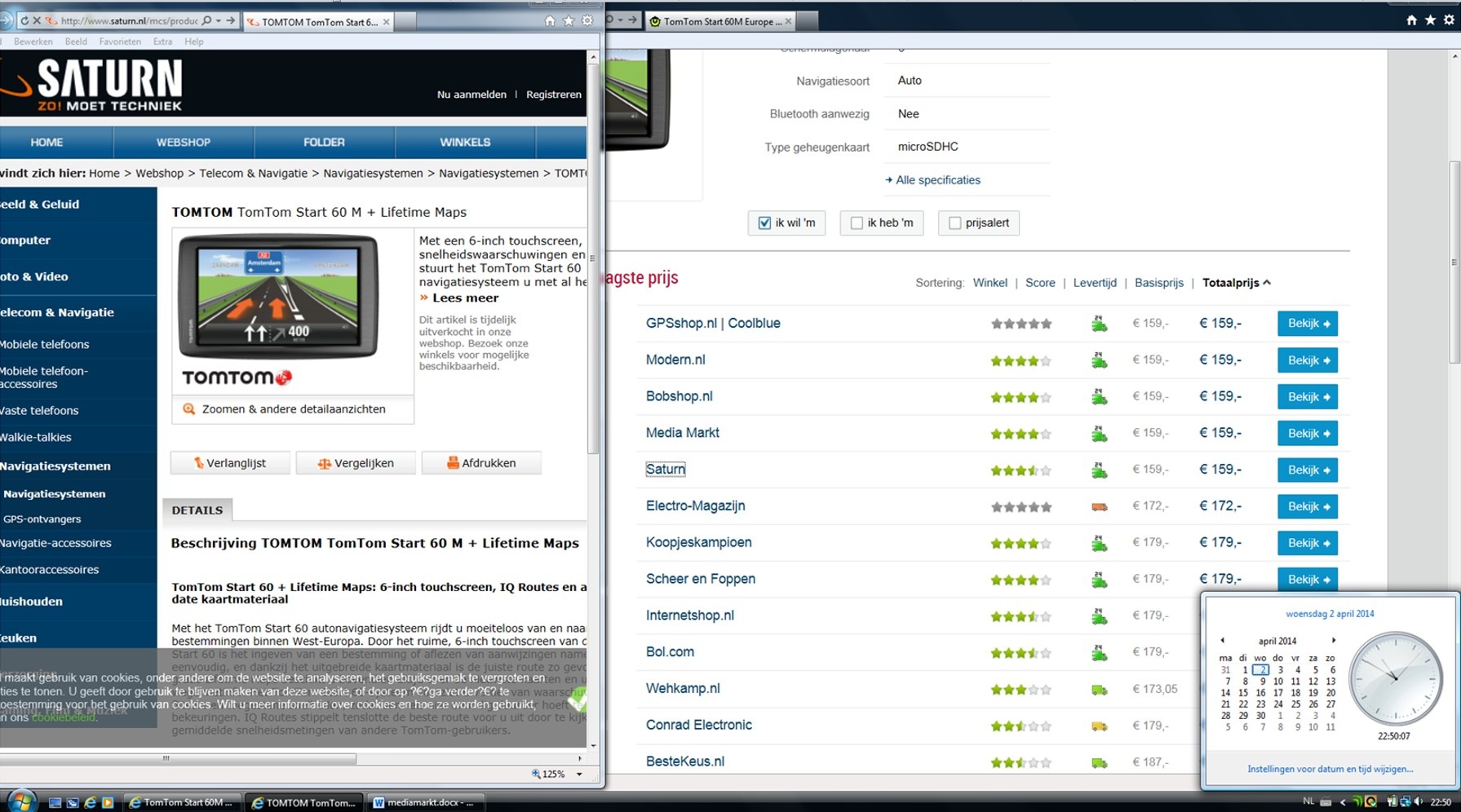Screen dimensions: 1461x812
Task: Switch to the TOMTOM TomTom Start 6... tab
Action: [x=319, y=22]
